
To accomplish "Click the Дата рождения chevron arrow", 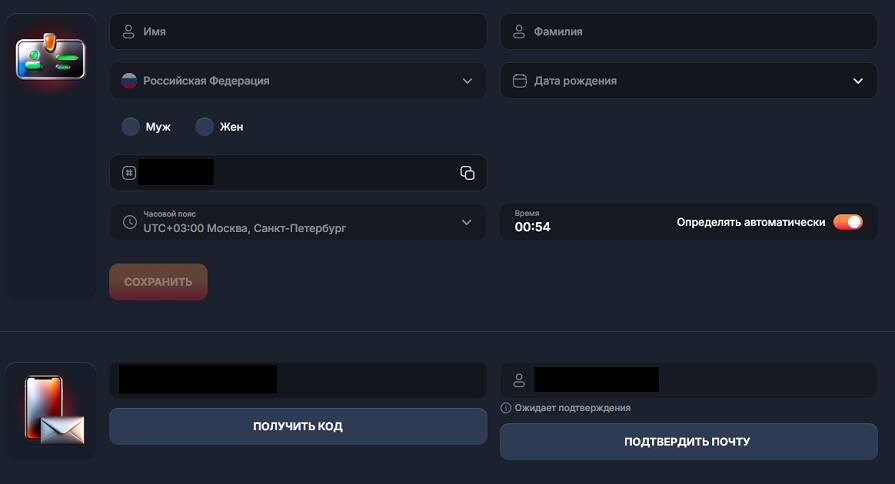I will [857, 81].
